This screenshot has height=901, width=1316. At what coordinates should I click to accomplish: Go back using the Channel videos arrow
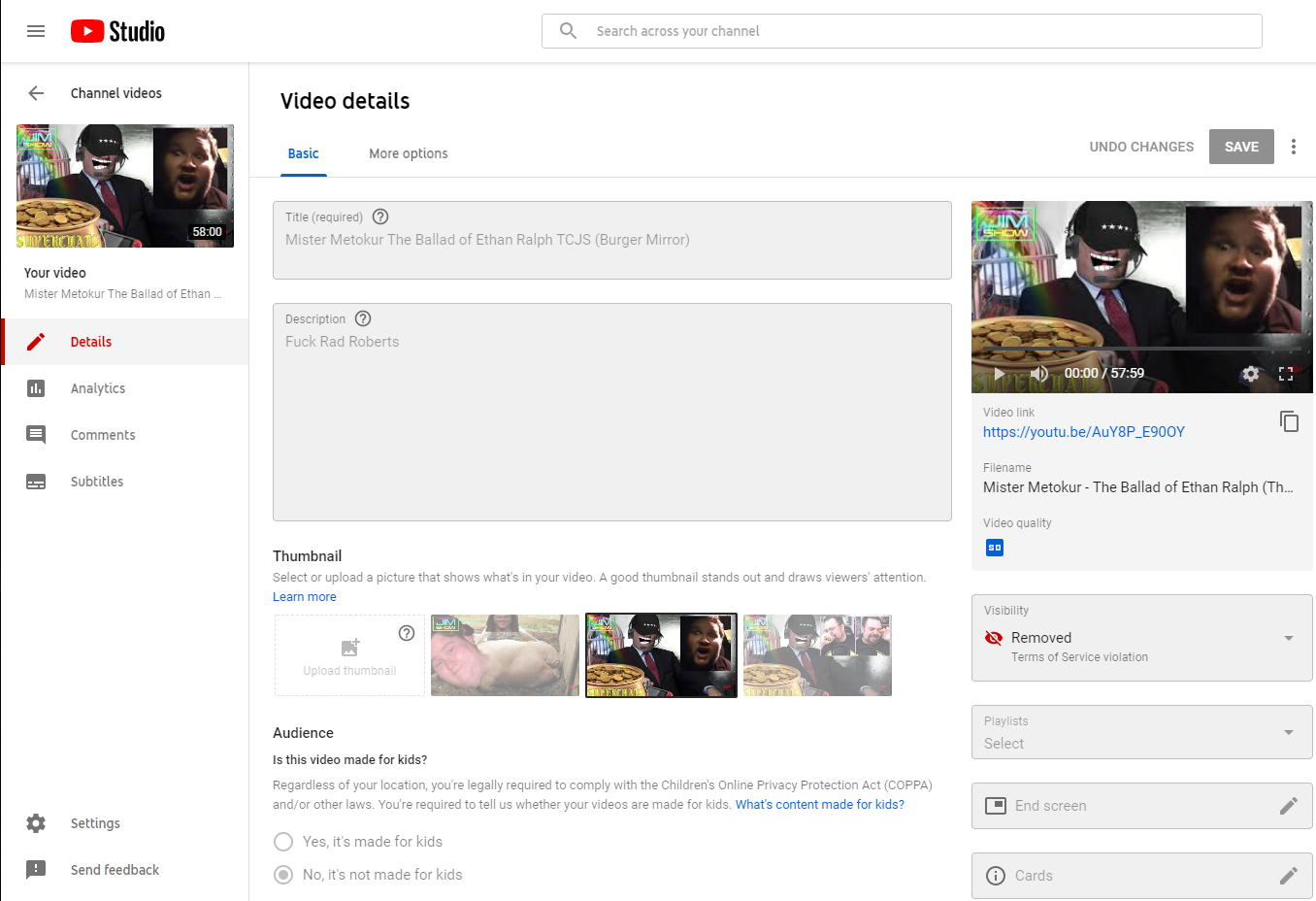tap(36, 93)
